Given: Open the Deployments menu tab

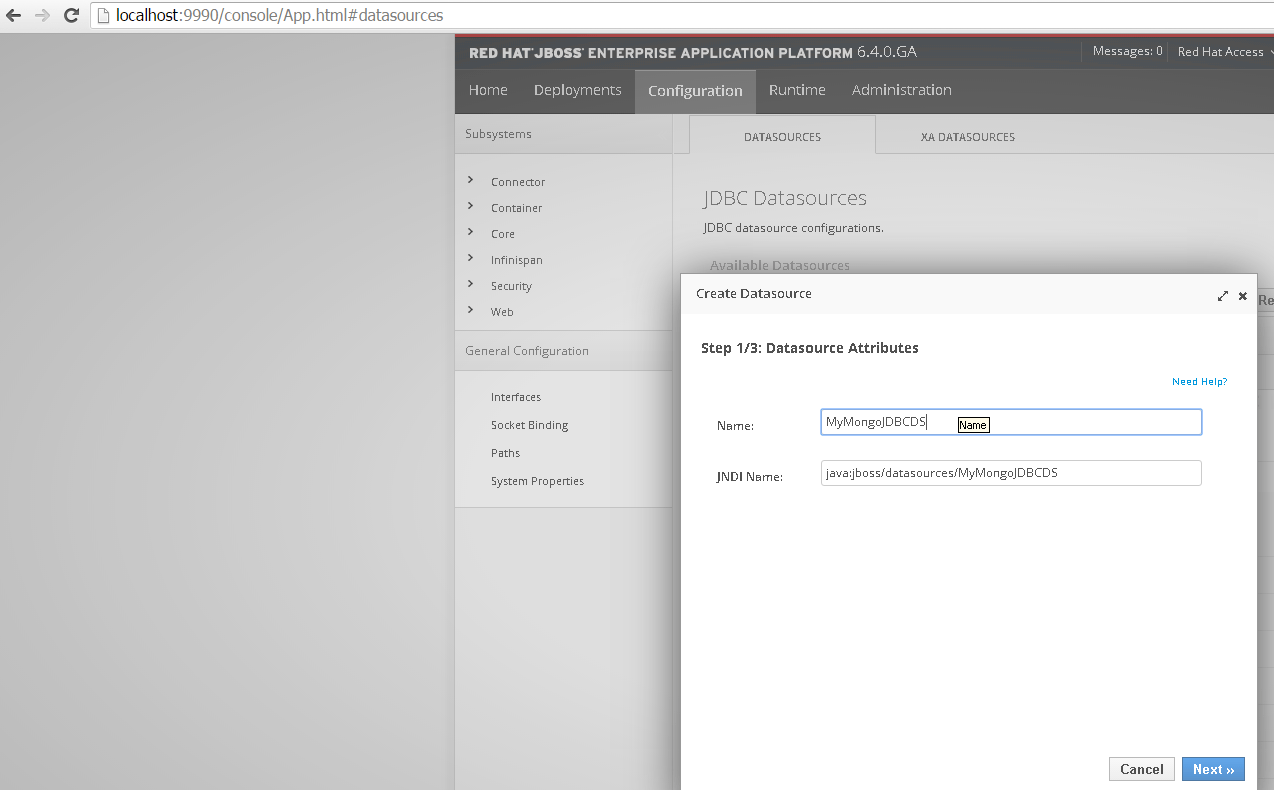Looking at the screenshot, I should [x=577, y=90].
